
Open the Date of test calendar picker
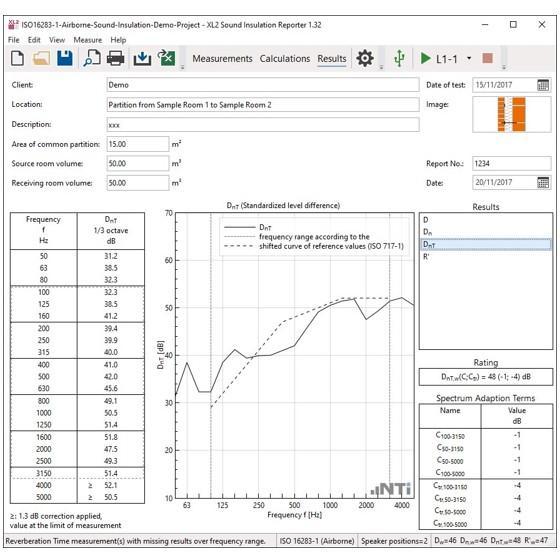click(x=543, y=85)
